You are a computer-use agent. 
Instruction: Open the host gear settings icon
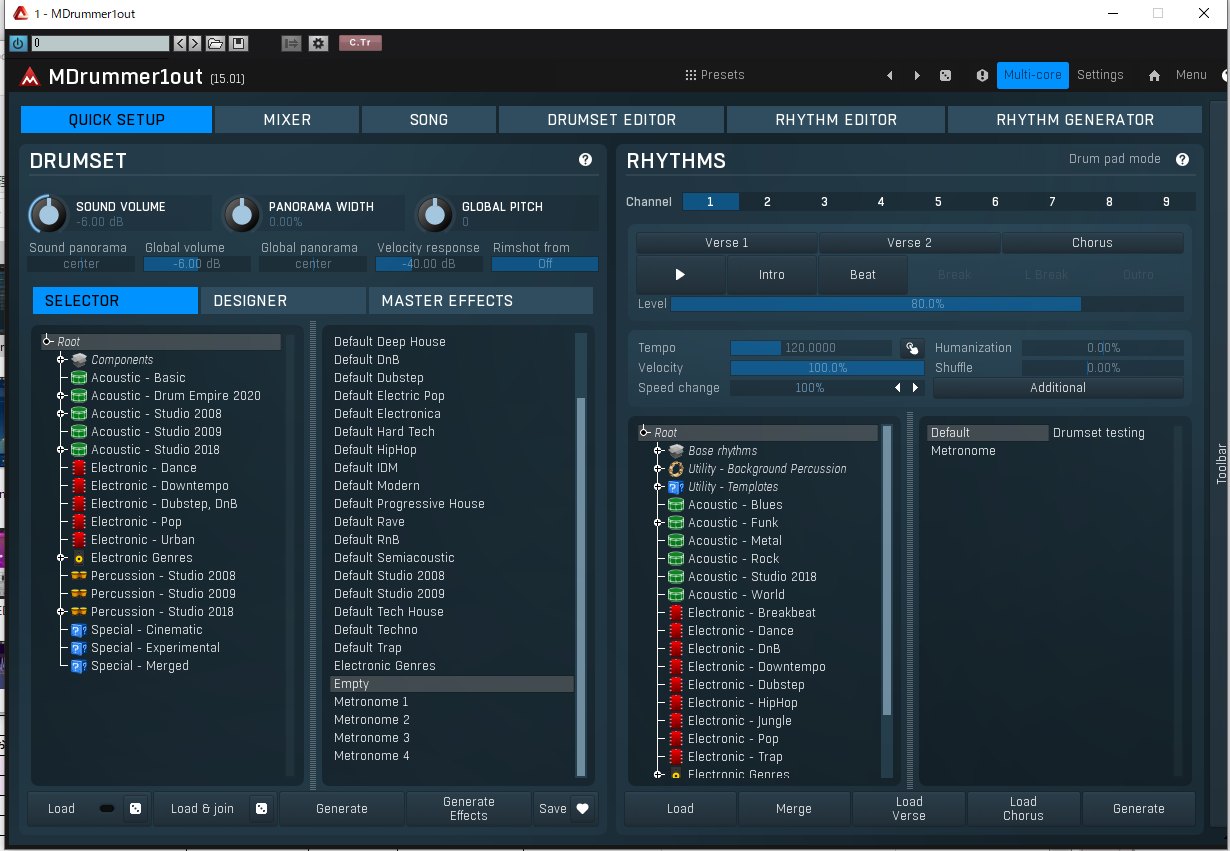click(x=318, y=43)
